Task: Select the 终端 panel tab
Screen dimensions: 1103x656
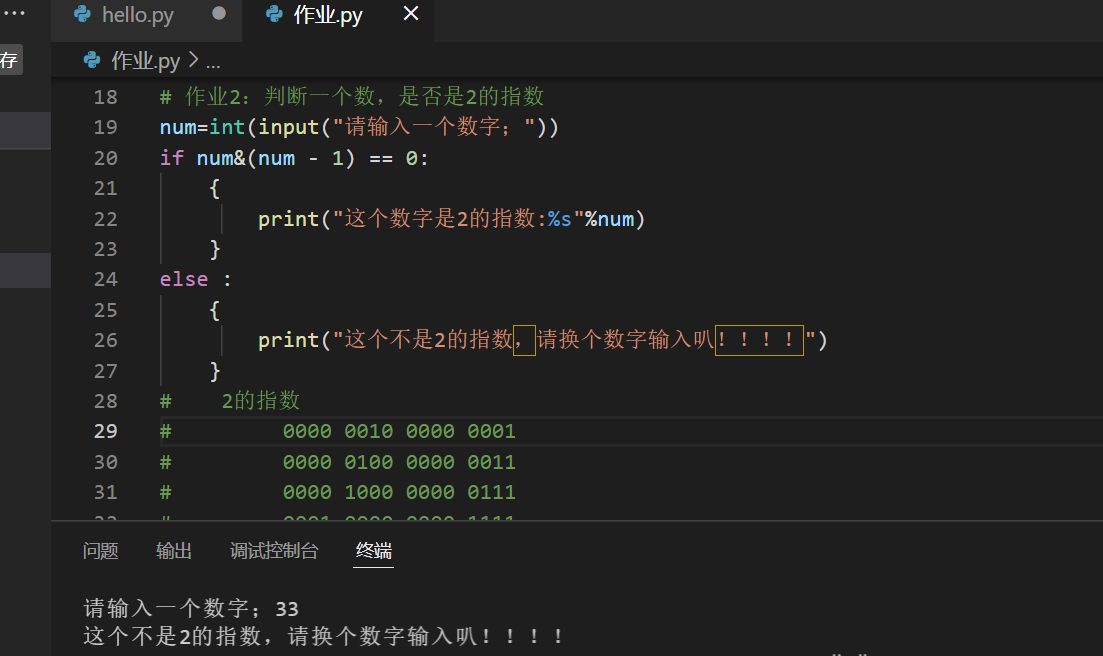Action: tap(374, 551)
